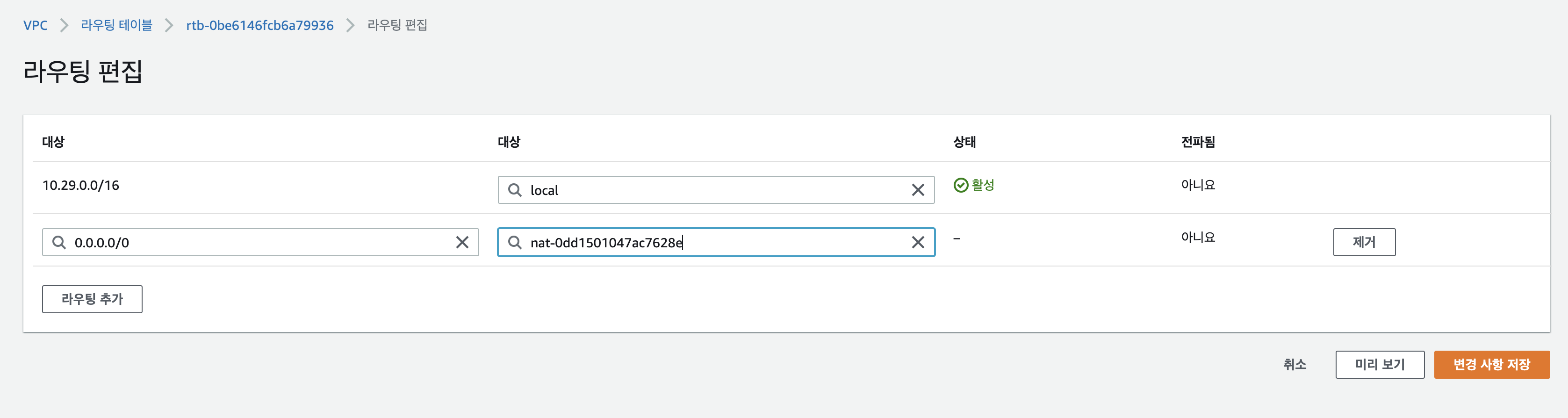Image resolution: width=1568 pixels, height=418 pixels.
Task: Click the 라우팅 추가 button
Action: [92, 299]
